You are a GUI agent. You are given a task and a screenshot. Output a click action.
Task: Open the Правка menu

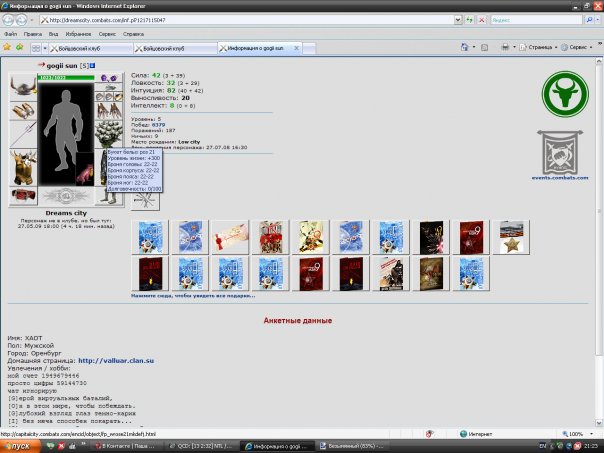pos(33,34)
